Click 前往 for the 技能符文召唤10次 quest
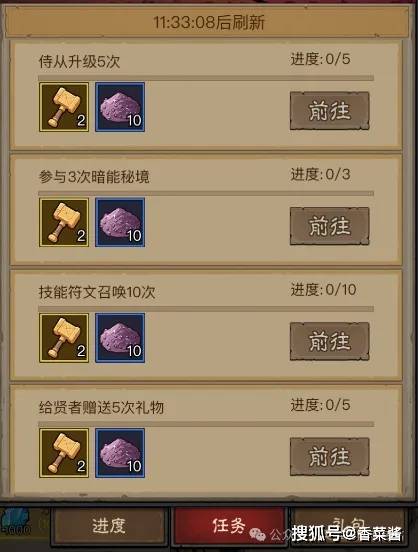Image resolution: width=418 pixels, height=552 pixels. pyautogui.click(x=330, y=341)
